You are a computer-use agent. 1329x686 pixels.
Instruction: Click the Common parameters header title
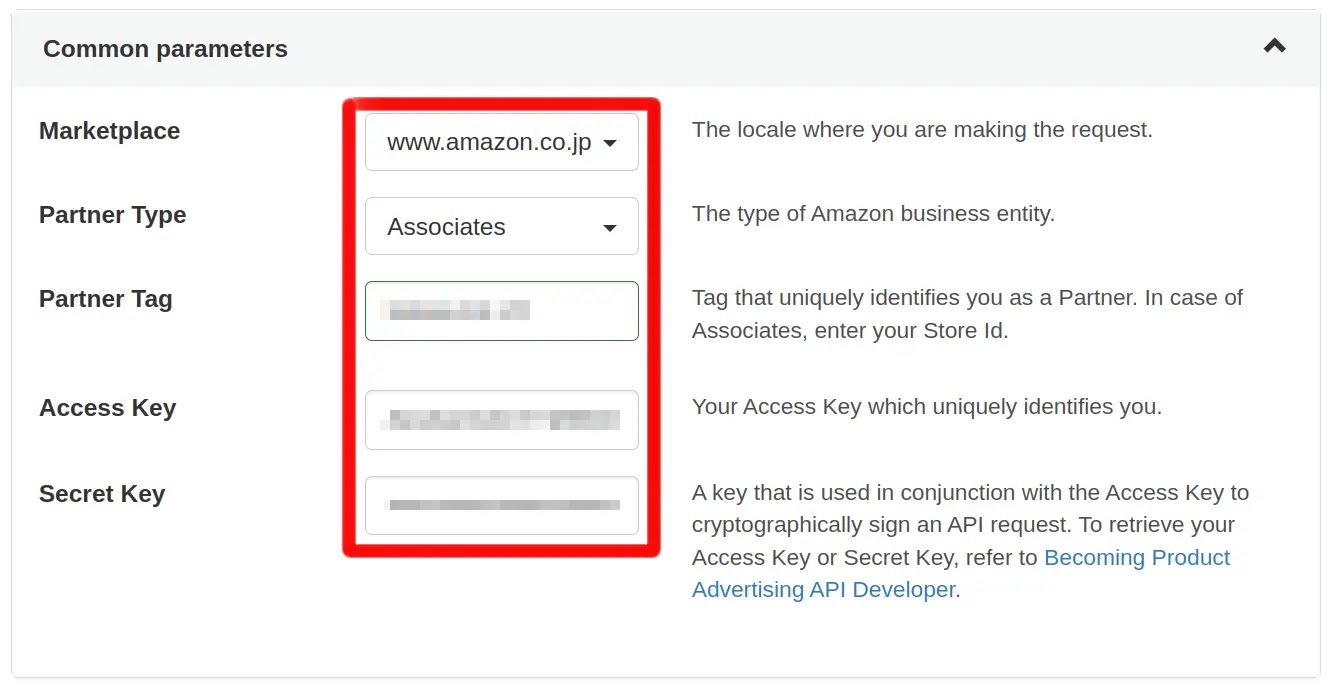tap(165, 49)
